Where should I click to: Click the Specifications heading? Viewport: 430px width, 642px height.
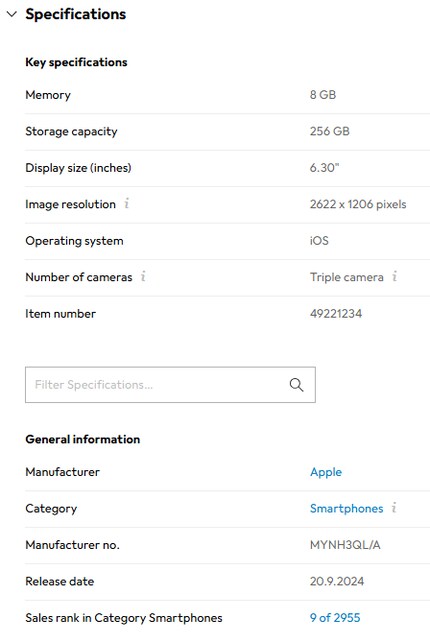pos(76,14)
